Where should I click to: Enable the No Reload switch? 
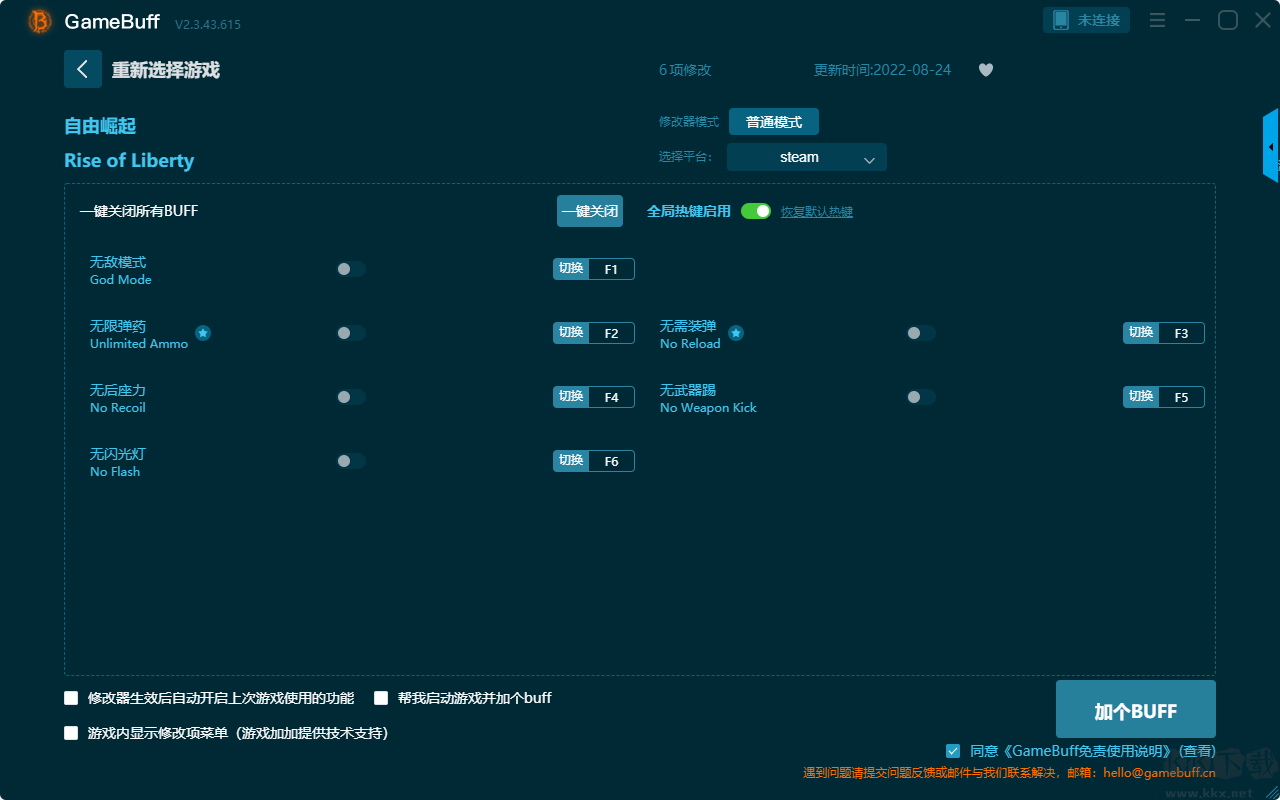coord(921,333)
